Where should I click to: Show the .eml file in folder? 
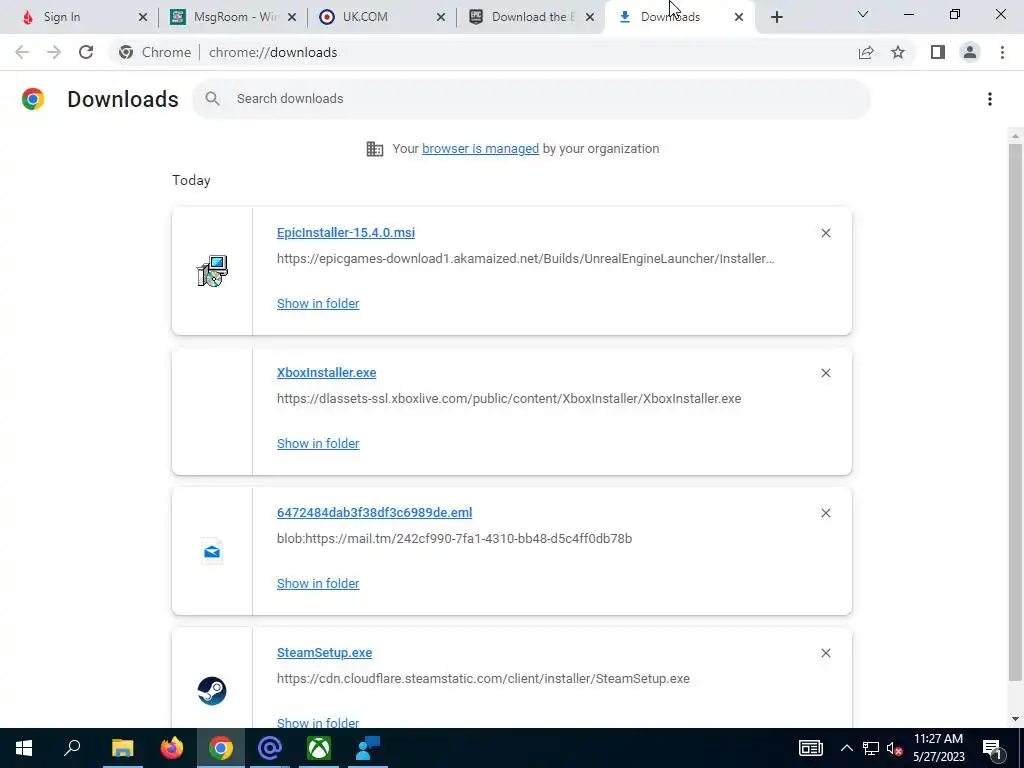click(318, 584)
